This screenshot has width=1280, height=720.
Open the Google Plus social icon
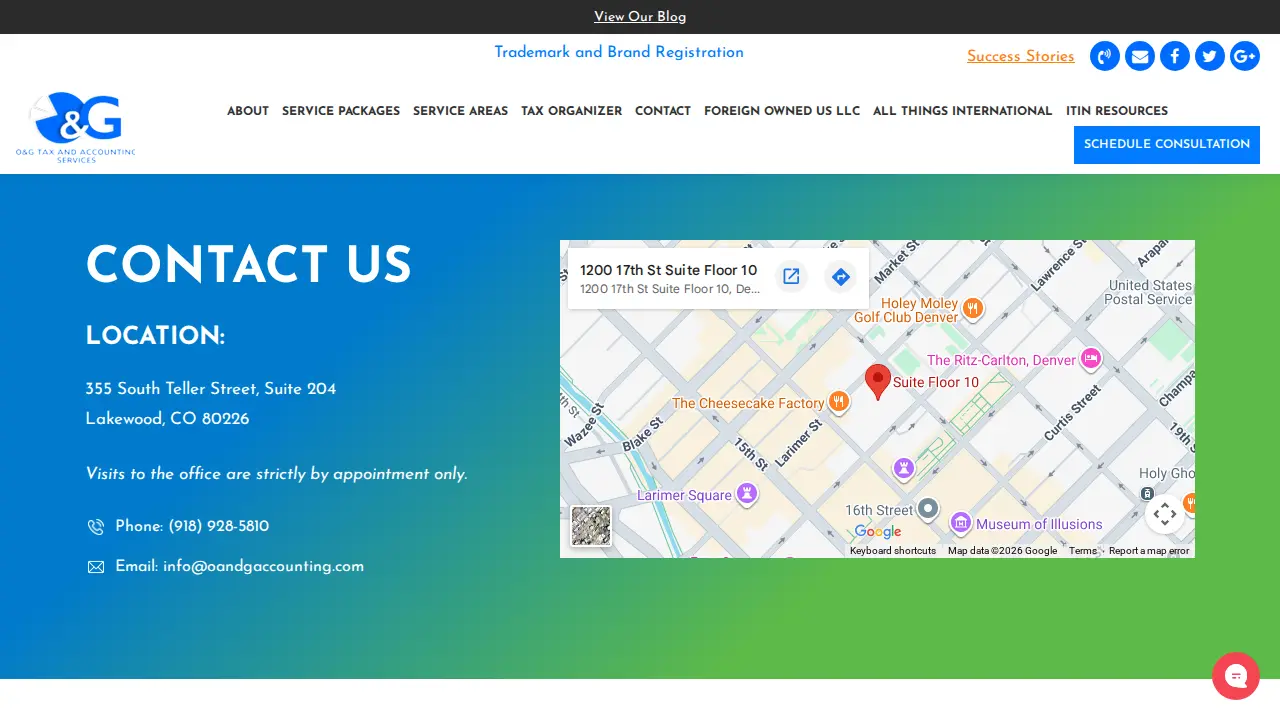point(1245,56)
